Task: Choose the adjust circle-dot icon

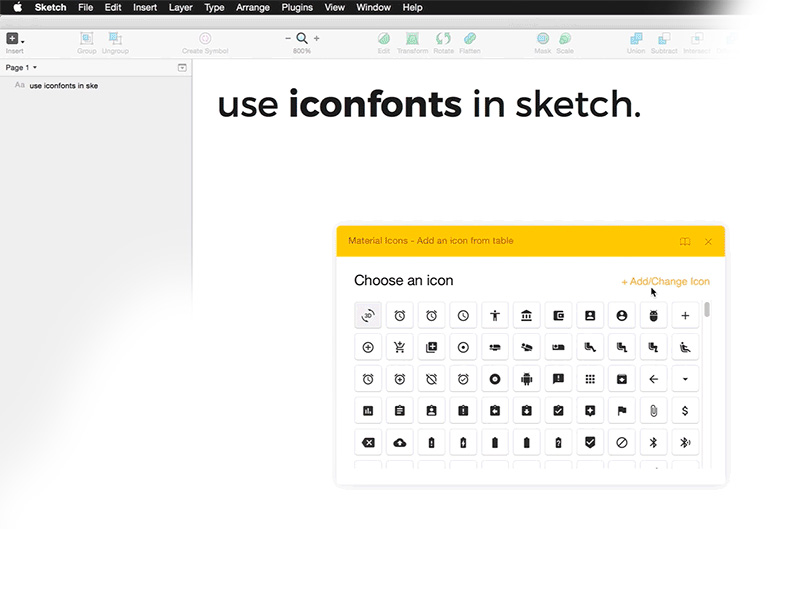Action: pyautogui.click(x=463, y=347)
